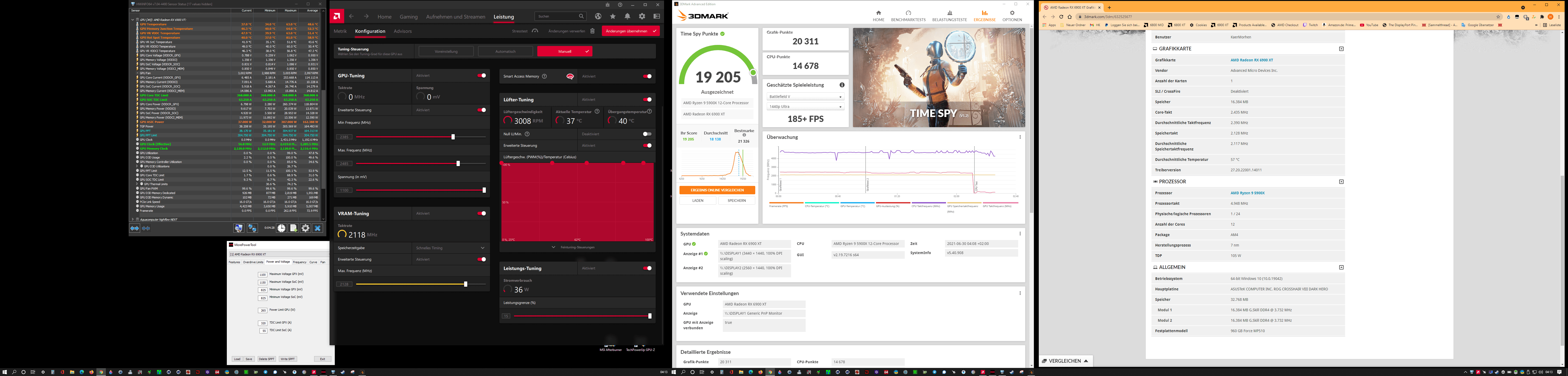Toggle Lüfter Erweiterte Steuerung switch
This screenshot has height=376, width=1568.
point(647,145)
